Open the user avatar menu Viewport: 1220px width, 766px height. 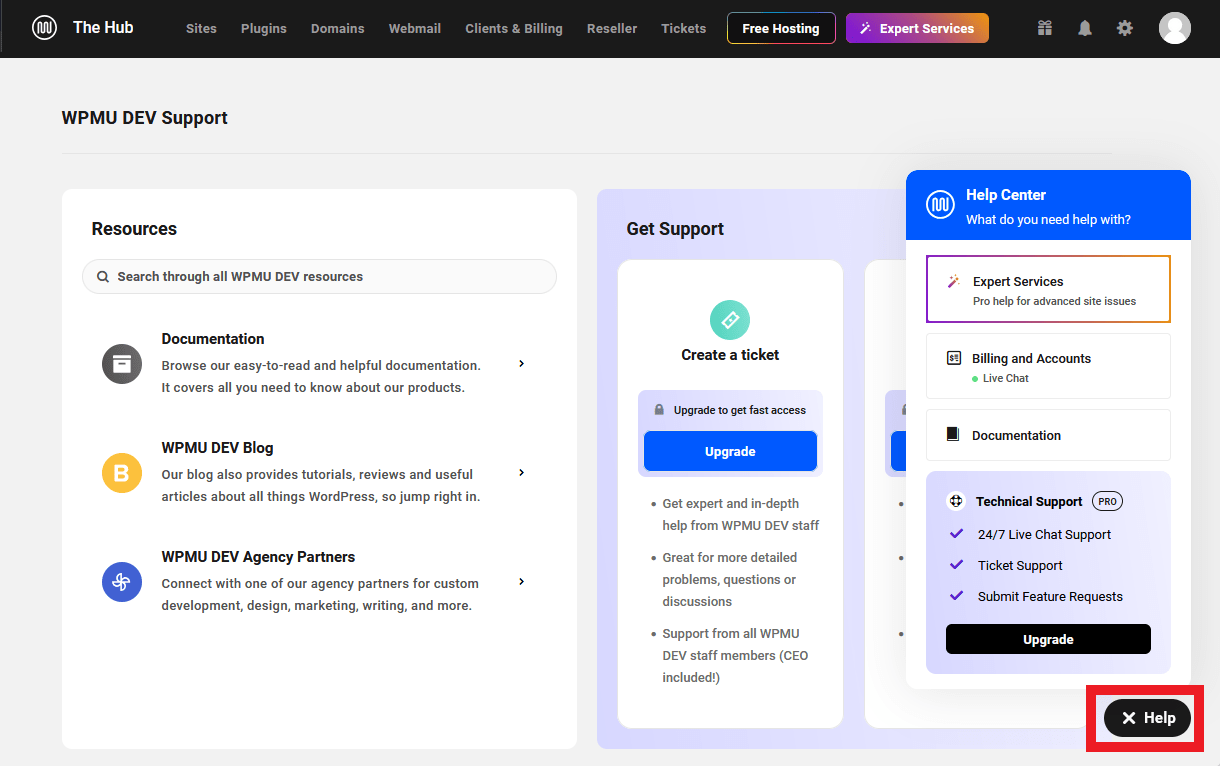(1175, 28)
